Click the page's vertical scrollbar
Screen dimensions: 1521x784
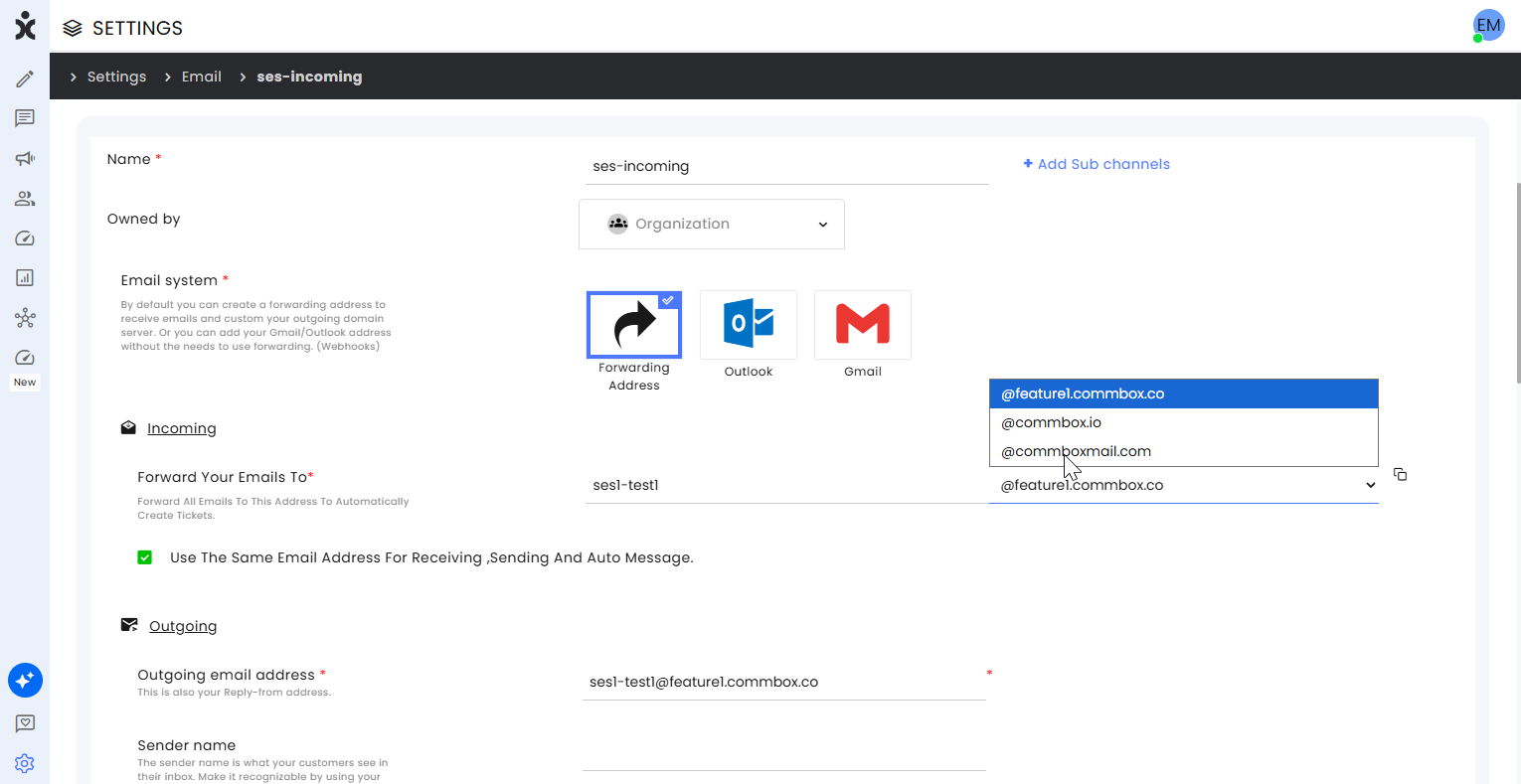(x=1517, y=283)
